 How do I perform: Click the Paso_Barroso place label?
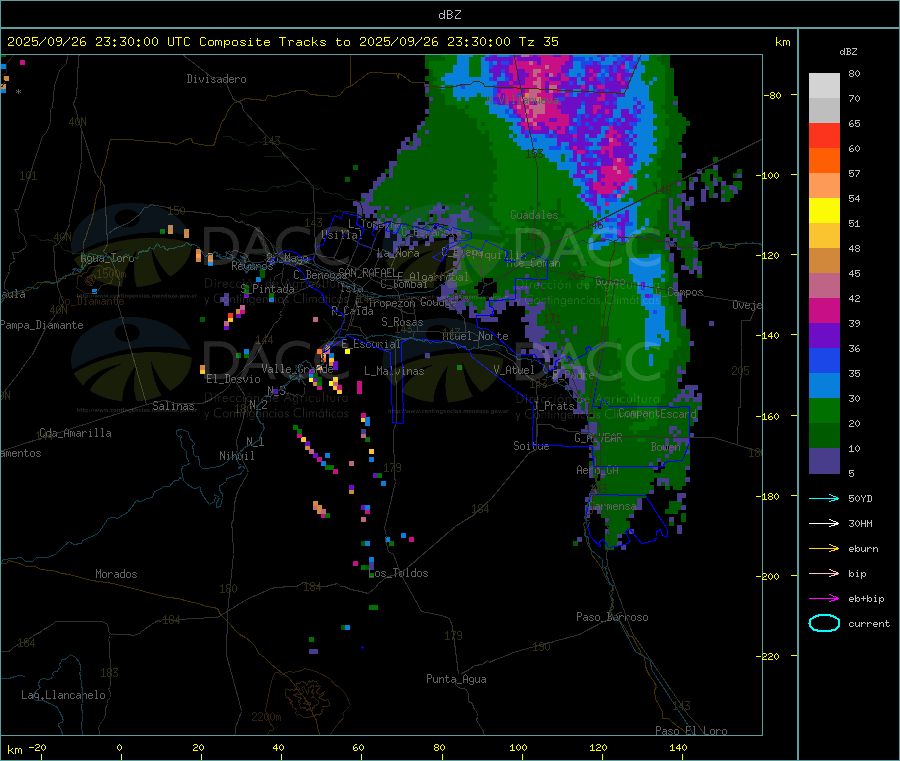(612, 617)
